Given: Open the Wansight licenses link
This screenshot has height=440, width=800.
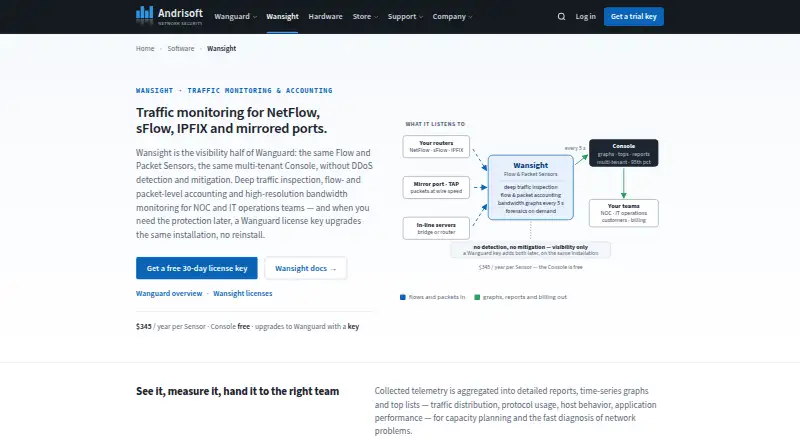Looking at the screenshot, I should coord(242,294).
